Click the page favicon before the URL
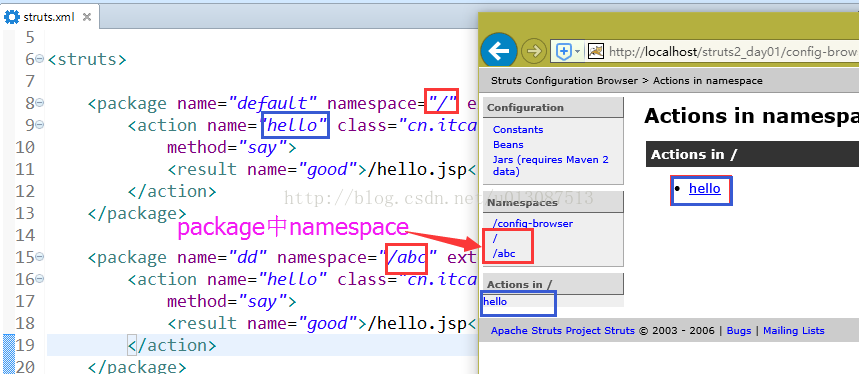Screen dimensions: 859x374 pos(596,51)
